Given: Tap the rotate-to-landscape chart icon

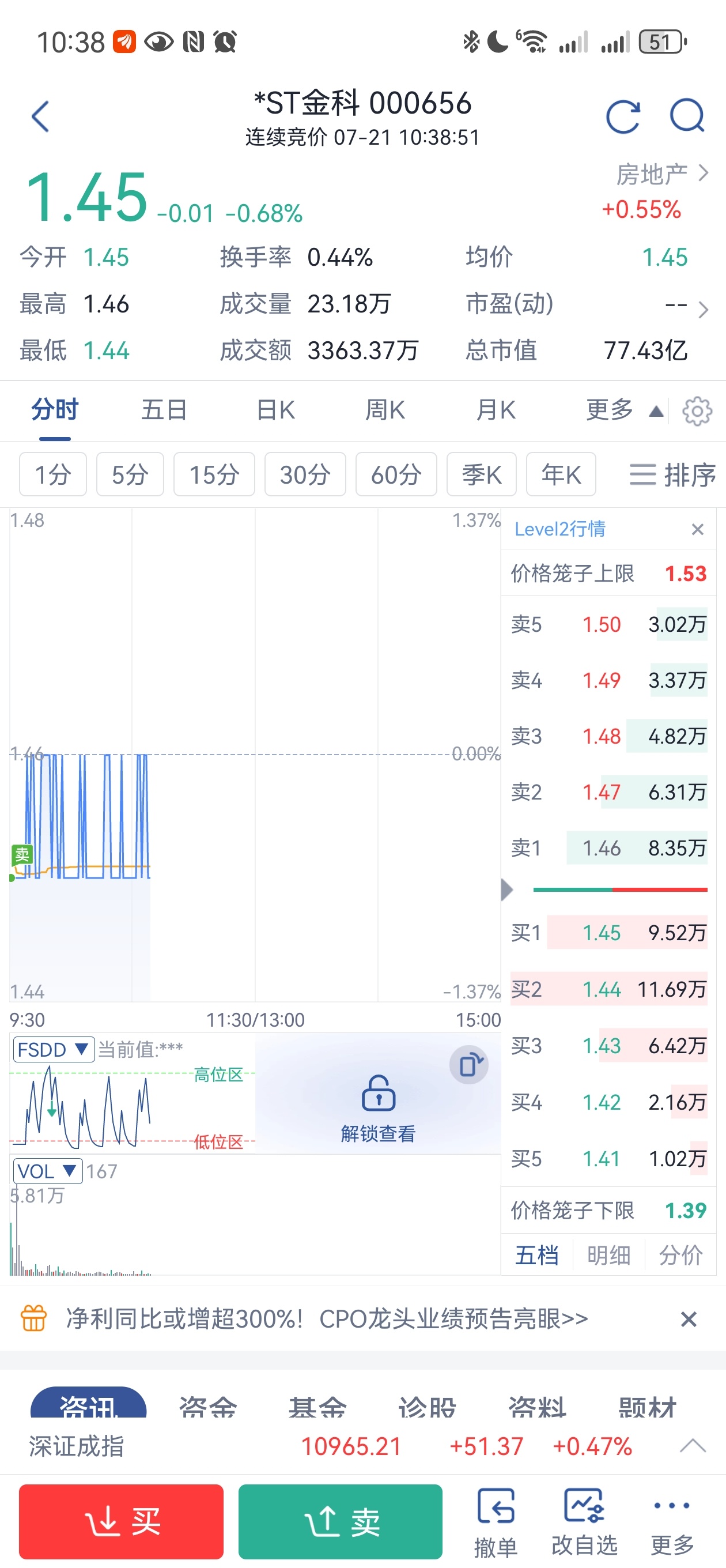Looking at the screenshot, I should click(x=468, y=1065).
